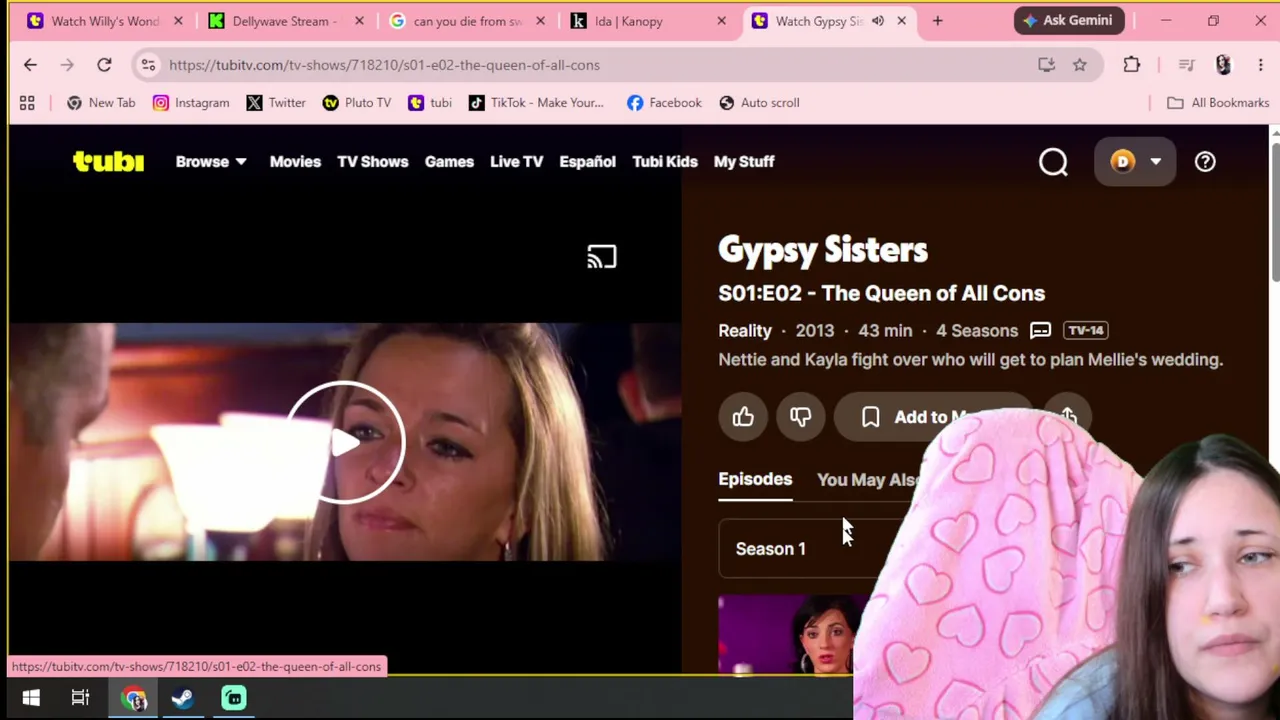Open Auto scroll bookmark
This screenshot has width=1280, height=720.
(x=760, y=103)
